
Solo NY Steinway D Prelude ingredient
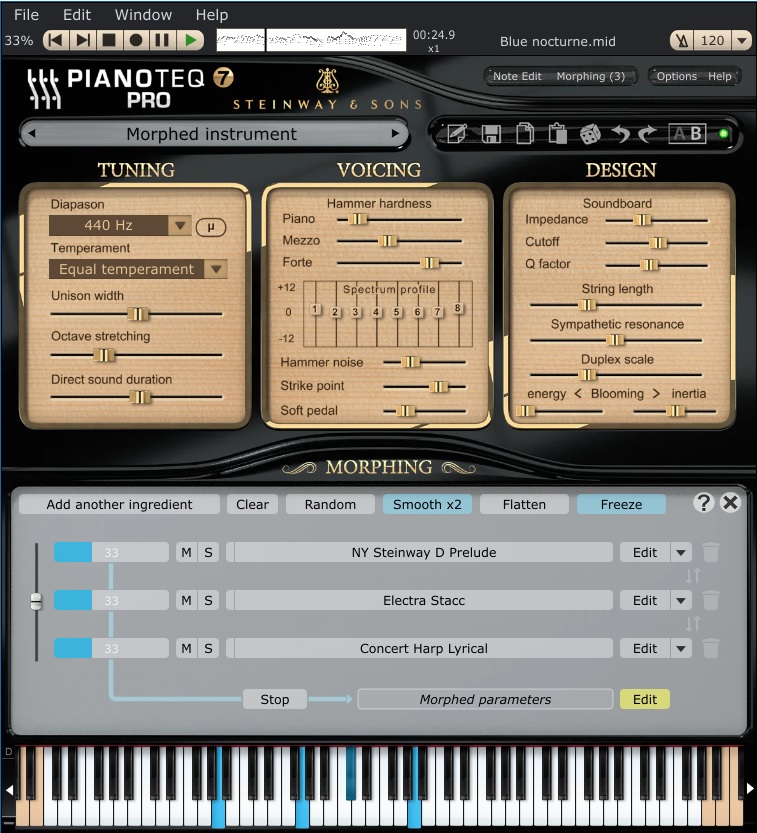point(208,552)
